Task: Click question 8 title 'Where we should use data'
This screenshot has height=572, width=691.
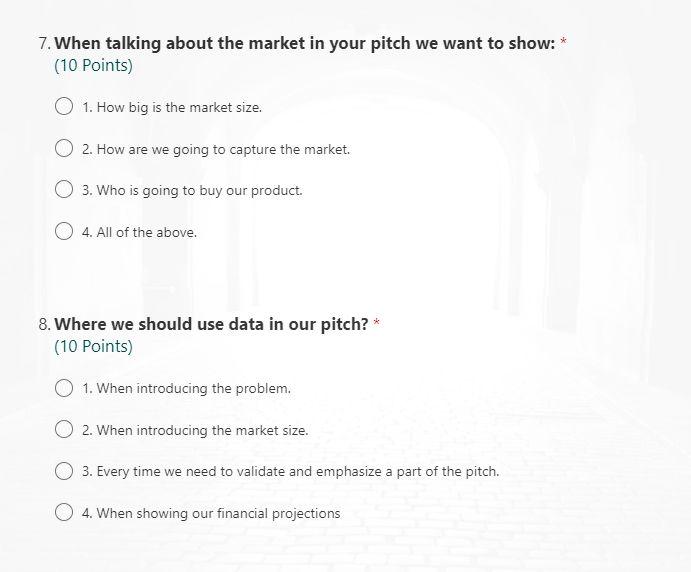Action: click(211, 324)
